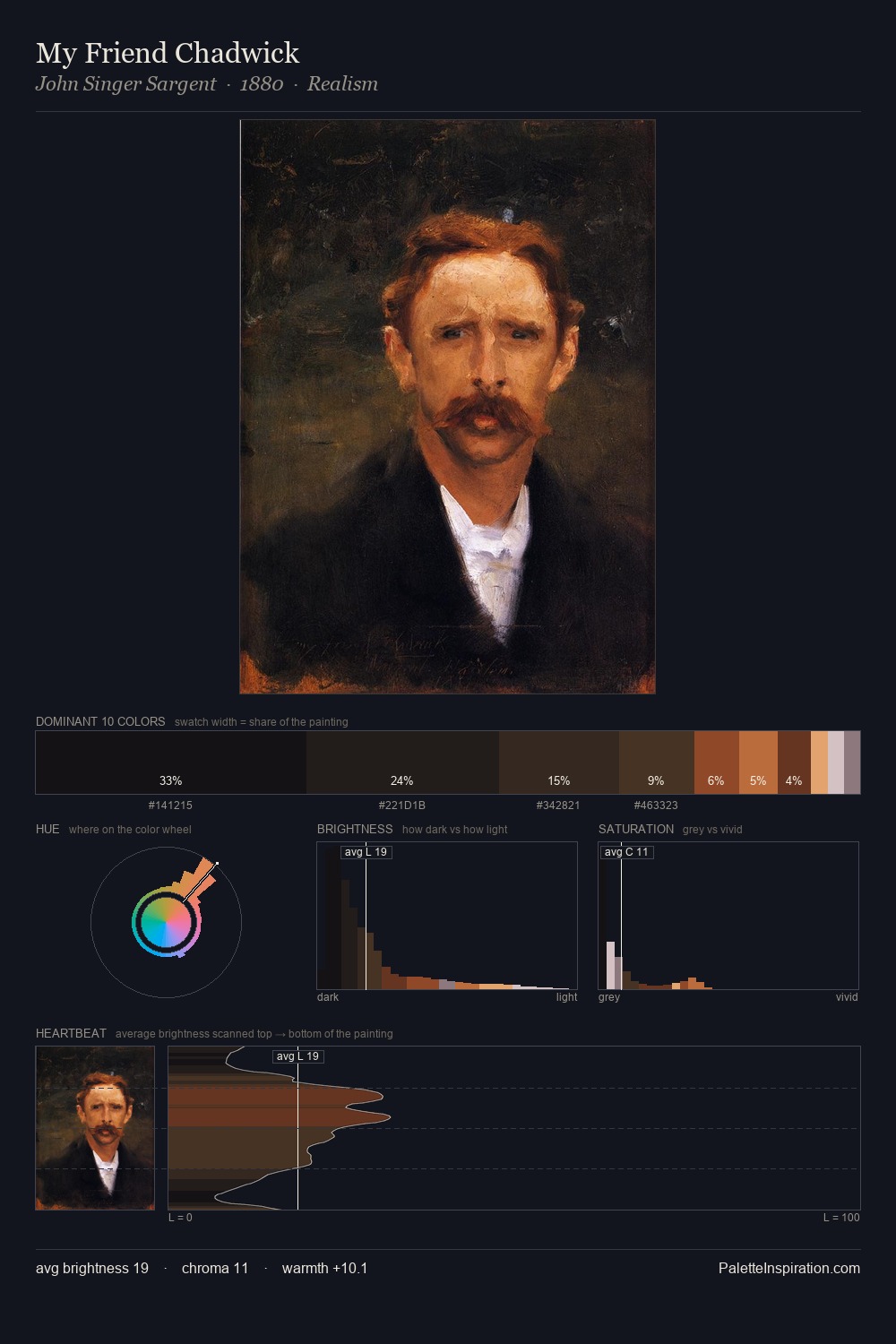The height and width of the screenshot is (1344, 896).
Task: Click the 'DOMINANT 10 COLORS' heading
Action: click(100, 721)
